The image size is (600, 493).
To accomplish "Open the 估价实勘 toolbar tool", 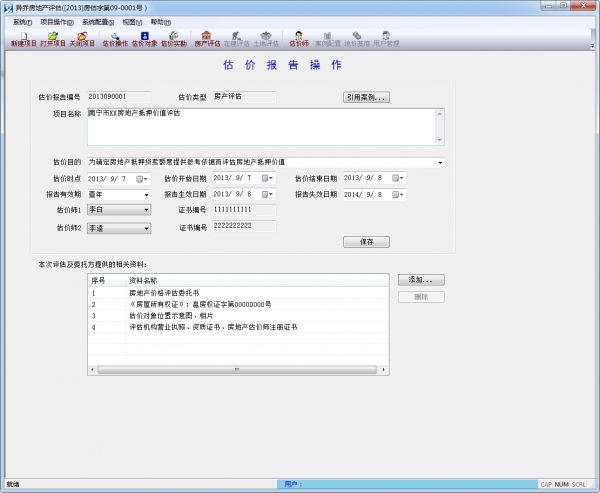I will (174, 39).
